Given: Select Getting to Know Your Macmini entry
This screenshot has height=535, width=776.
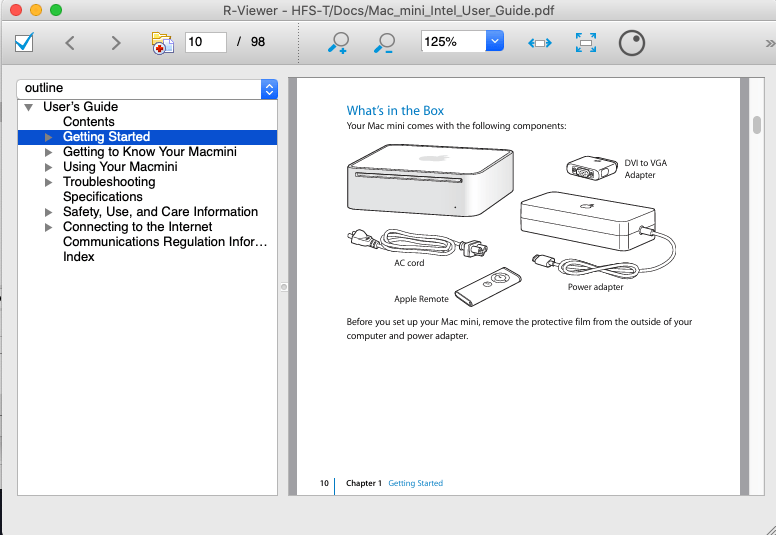Looking at the screenshot, I should pos(149,152).
